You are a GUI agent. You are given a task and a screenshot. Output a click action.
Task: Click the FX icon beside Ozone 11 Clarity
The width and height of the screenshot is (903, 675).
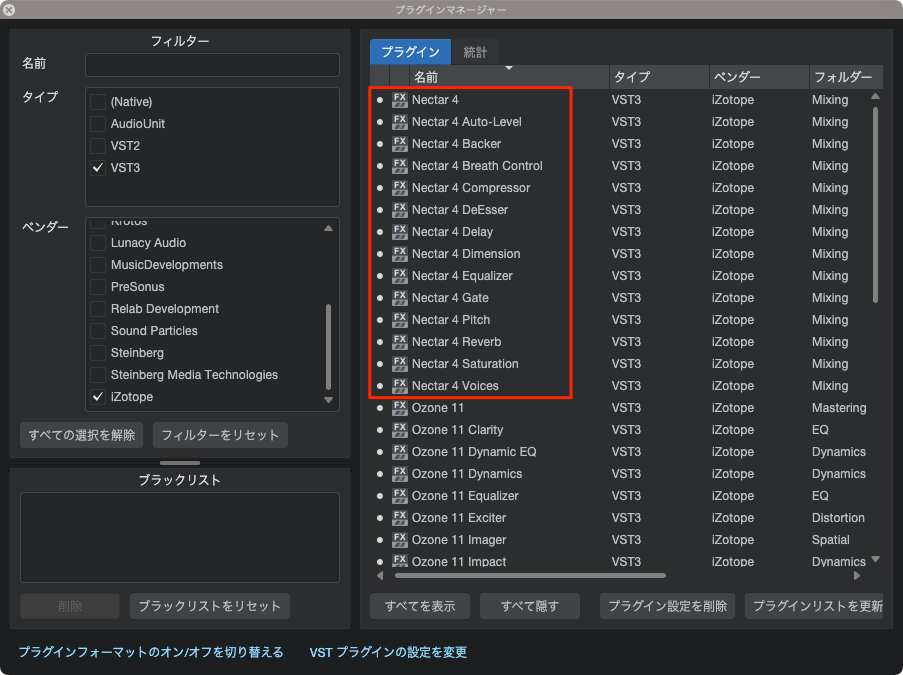click(400, 430)
